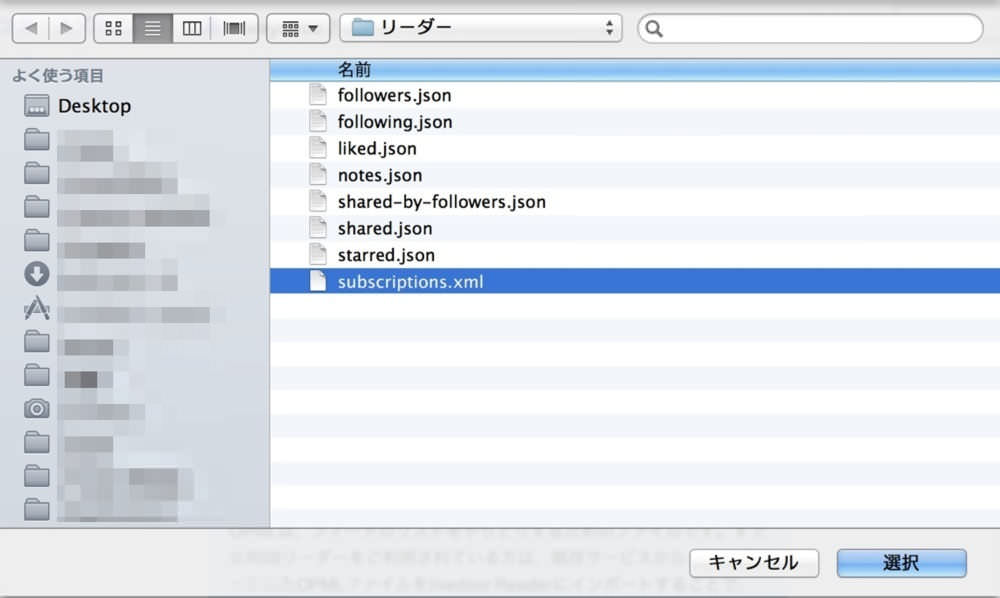Switch to list view
The width and height of the screenshot is (1000, 598).
(x=152, y=28)
